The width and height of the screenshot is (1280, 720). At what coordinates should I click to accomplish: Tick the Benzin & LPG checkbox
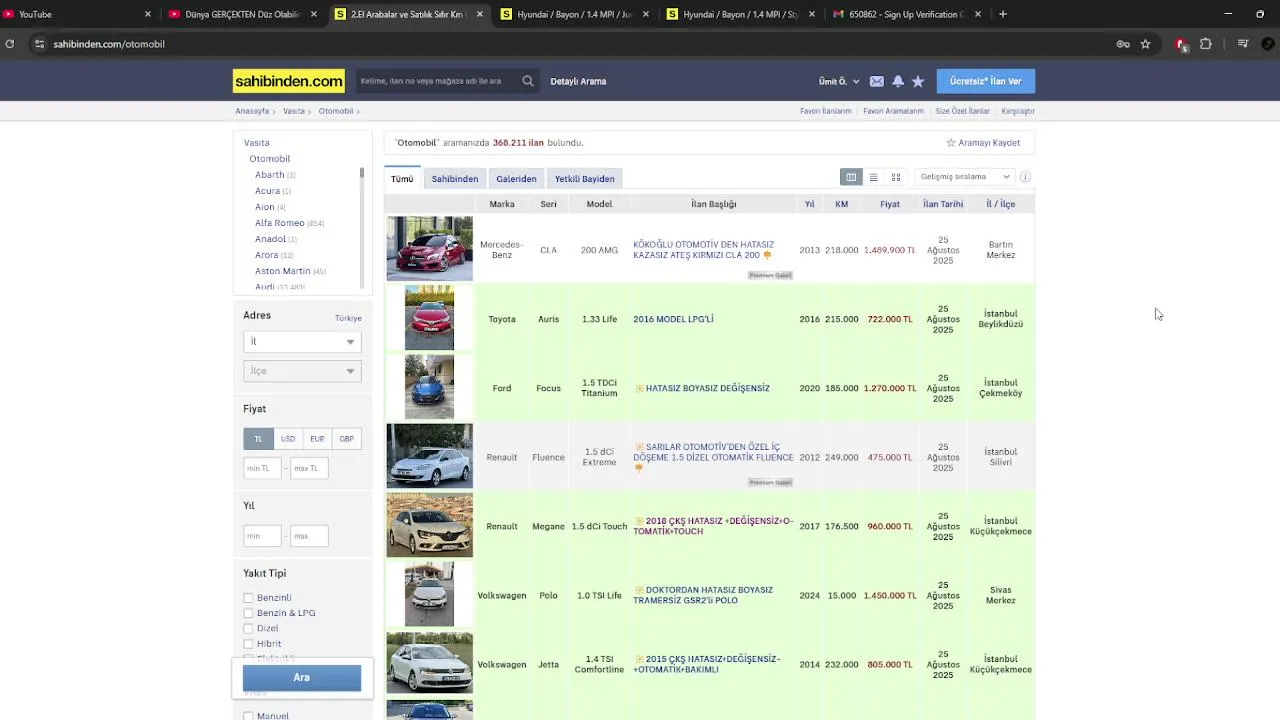[x=248, y=613]
